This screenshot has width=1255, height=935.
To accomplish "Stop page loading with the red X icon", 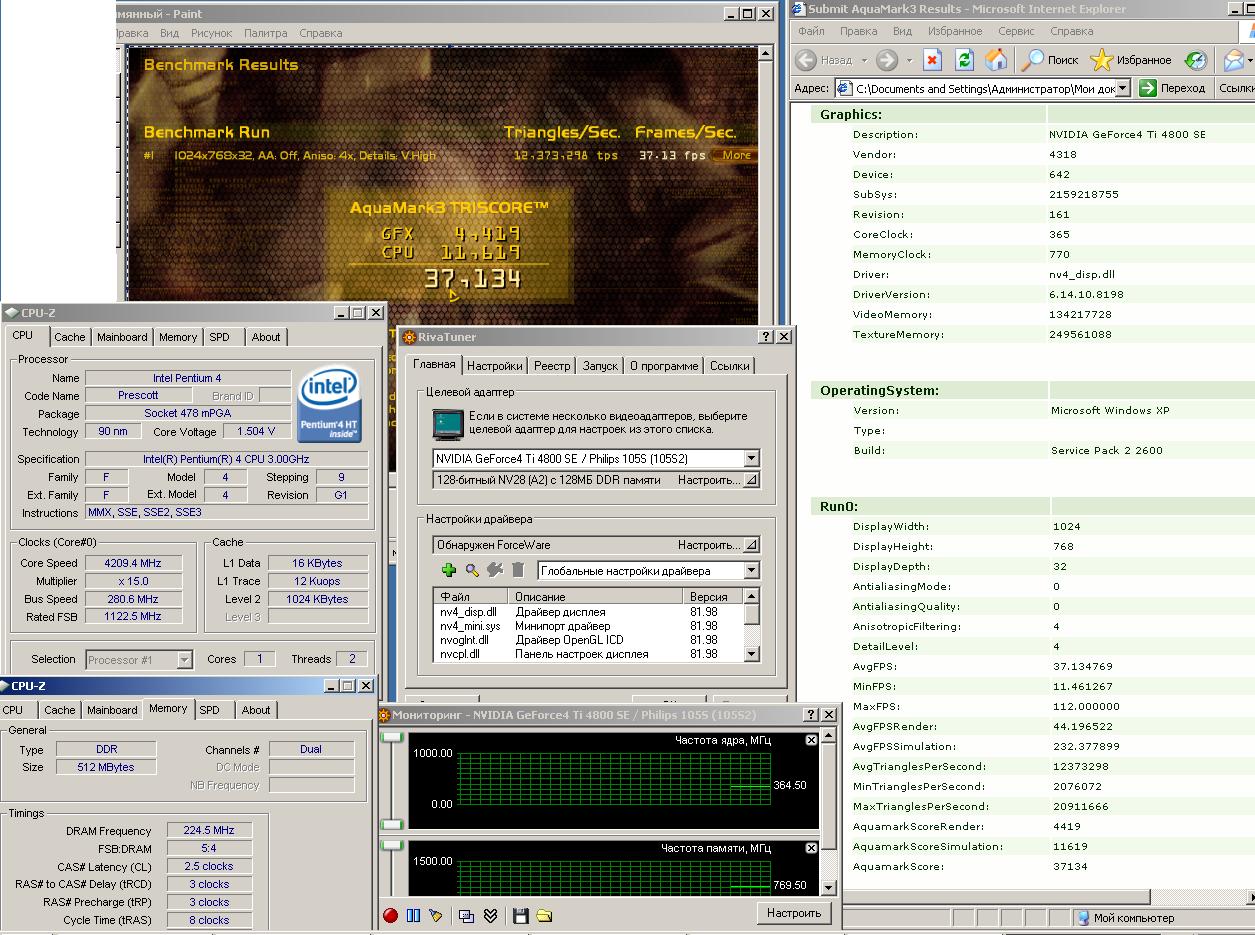I will pyautogui.click(x=932, y=60).
